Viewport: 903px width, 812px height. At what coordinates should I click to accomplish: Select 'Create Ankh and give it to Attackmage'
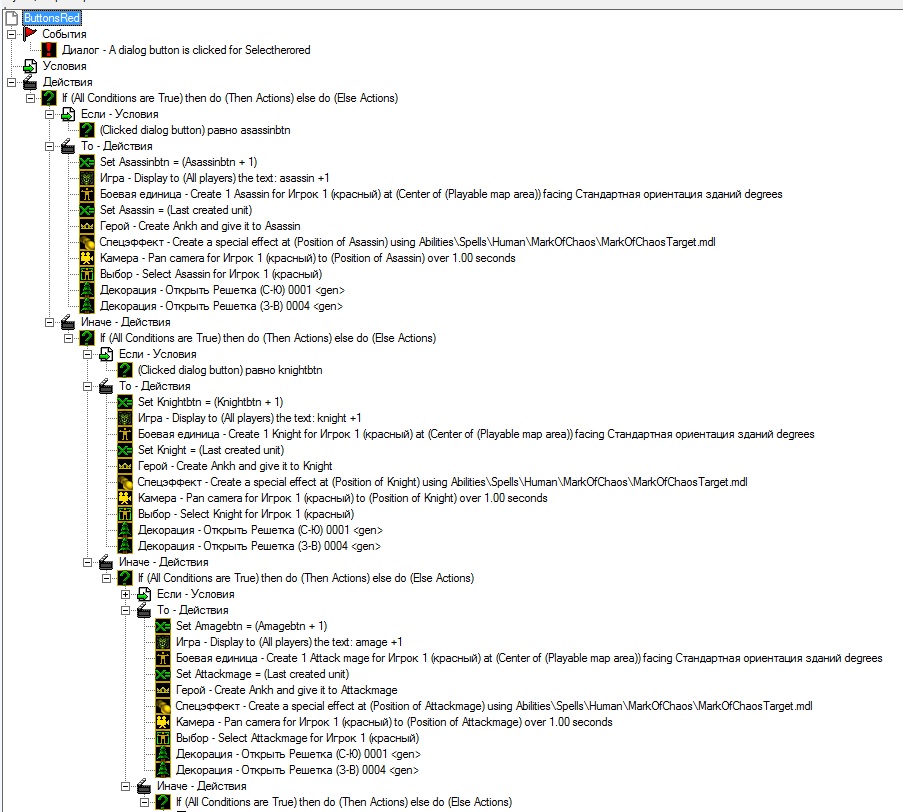tap(286, 690)
